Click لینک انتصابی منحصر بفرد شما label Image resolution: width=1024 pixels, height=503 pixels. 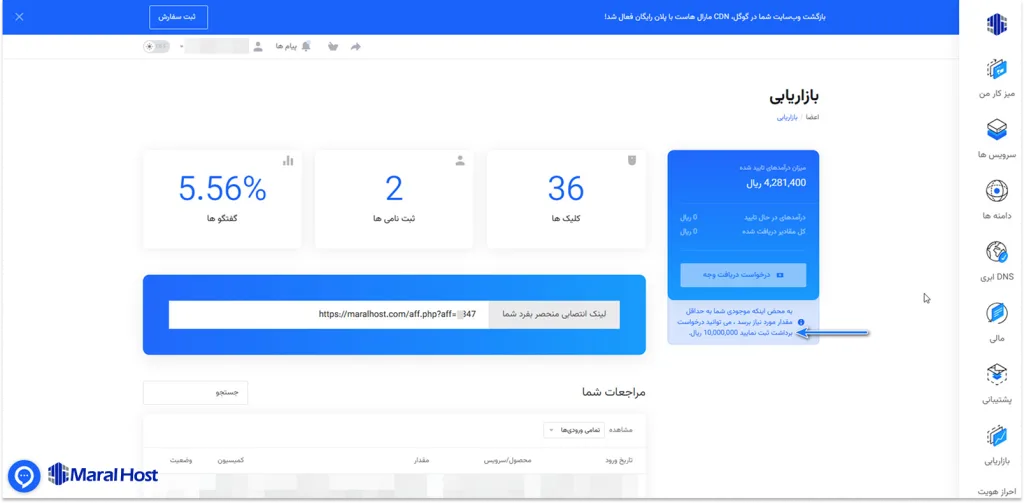[x=554, y=314]
